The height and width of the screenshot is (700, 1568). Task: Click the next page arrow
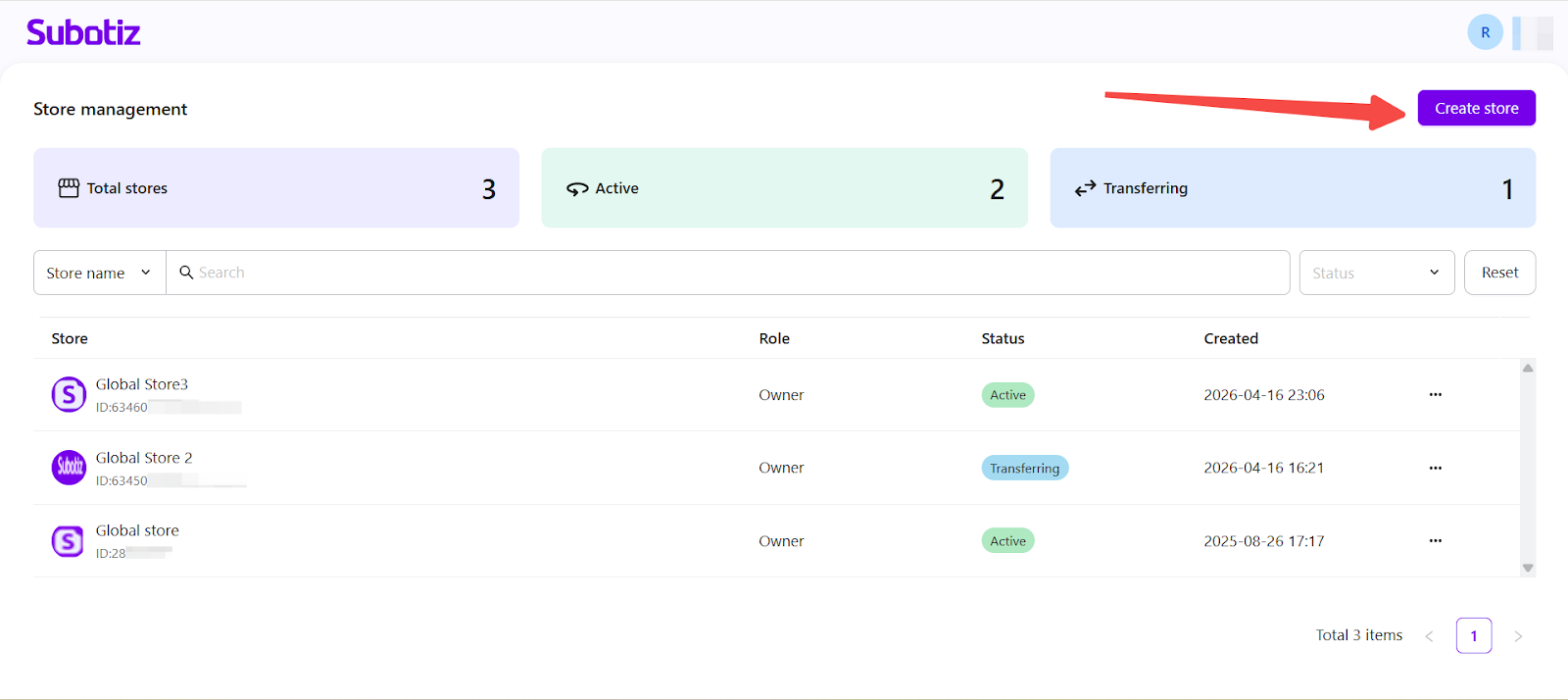(1518, 636)
